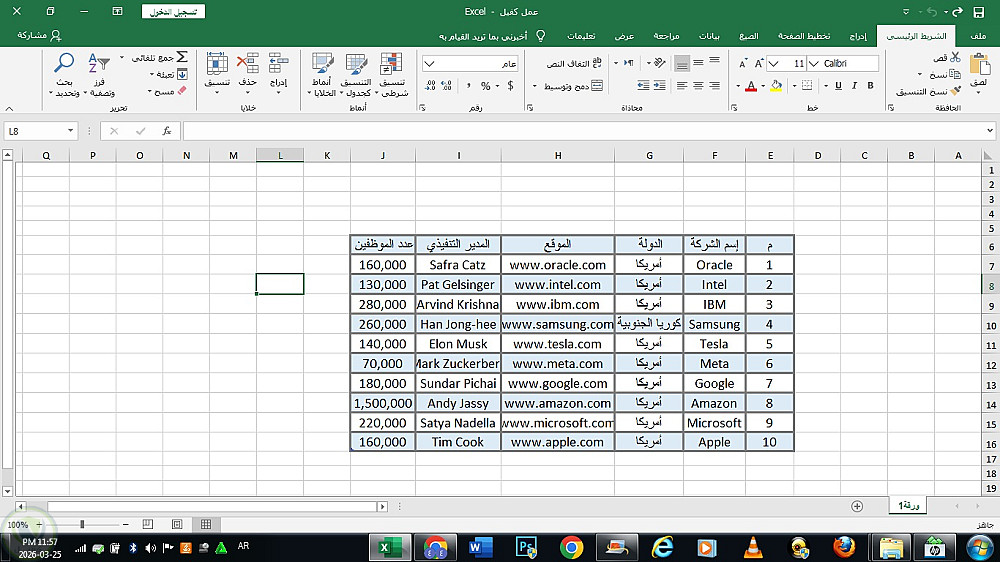Apply the yellow fill color
The height and width of the screenshot is (562, 1000).
pos(776,85)
